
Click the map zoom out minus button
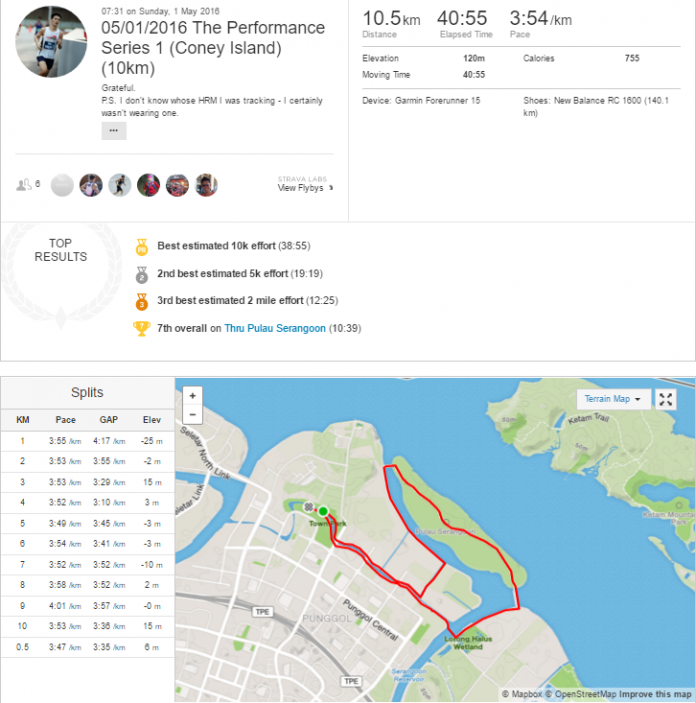[x=192, y=414]
